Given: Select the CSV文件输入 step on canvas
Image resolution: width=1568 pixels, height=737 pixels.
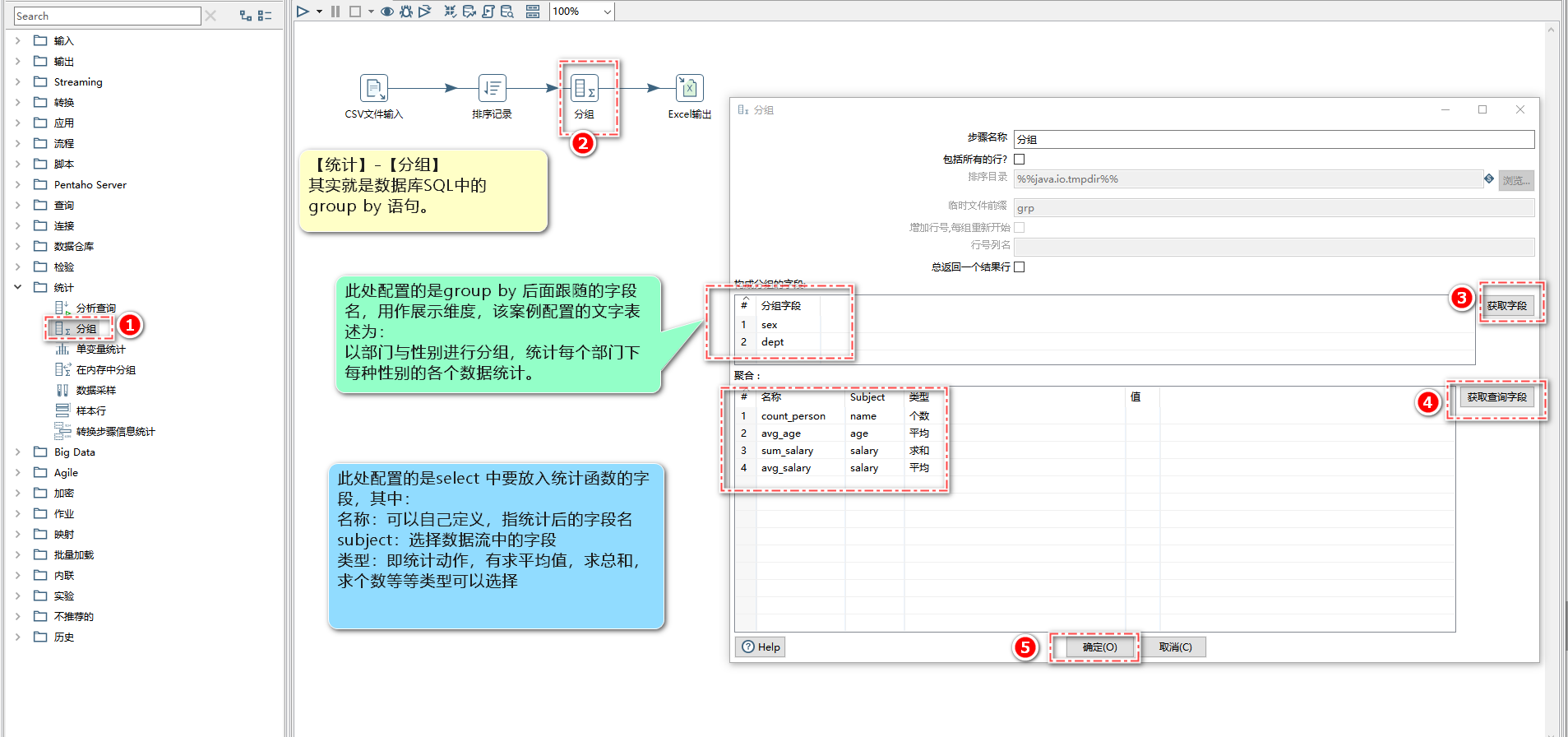Looking at the screenshot, I should [x=374, y=88].
